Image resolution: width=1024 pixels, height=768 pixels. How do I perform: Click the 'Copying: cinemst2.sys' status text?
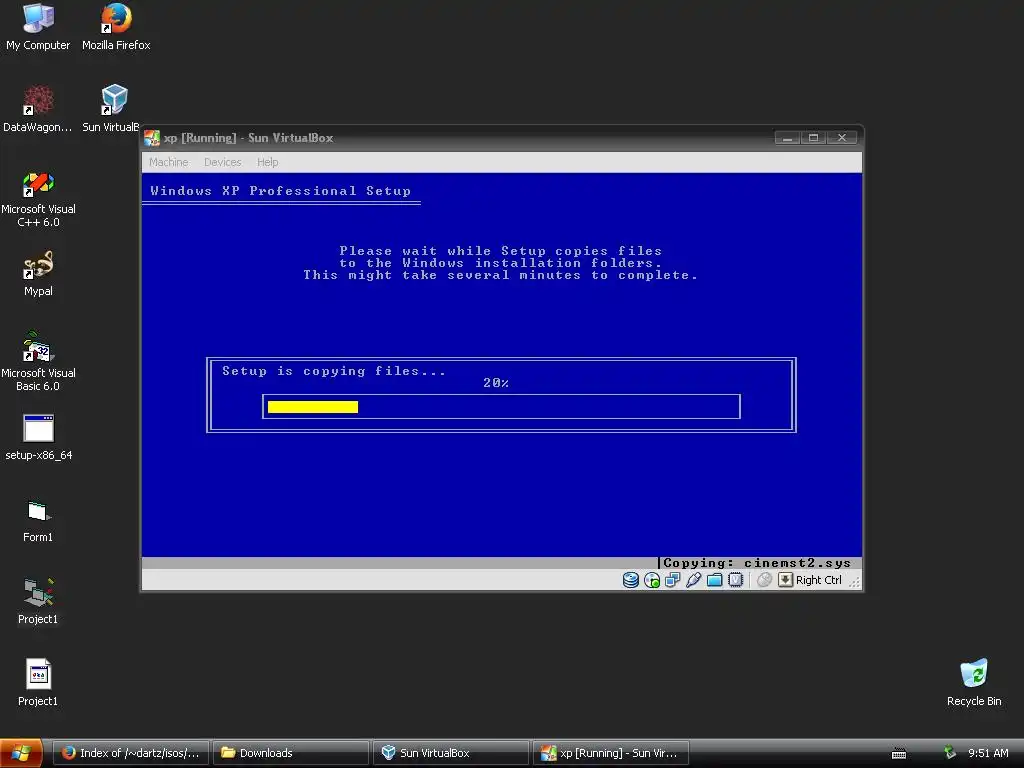(x=757, y=563)
